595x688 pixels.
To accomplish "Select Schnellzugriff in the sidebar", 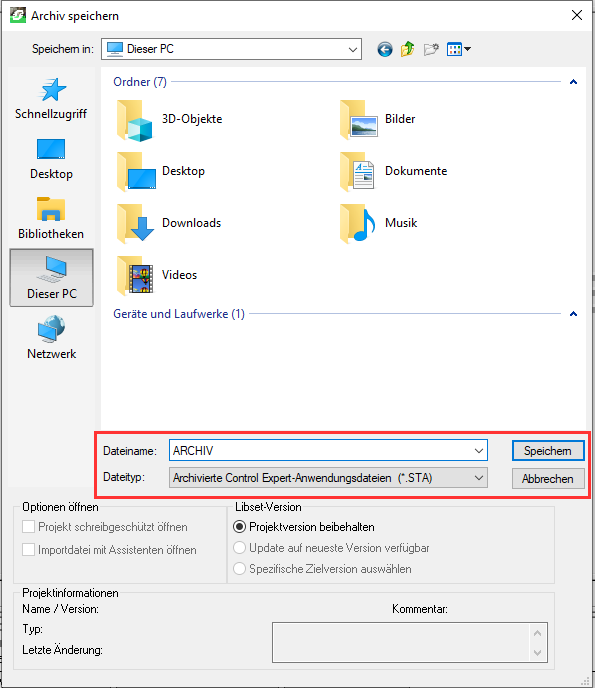I will [51, 99].
